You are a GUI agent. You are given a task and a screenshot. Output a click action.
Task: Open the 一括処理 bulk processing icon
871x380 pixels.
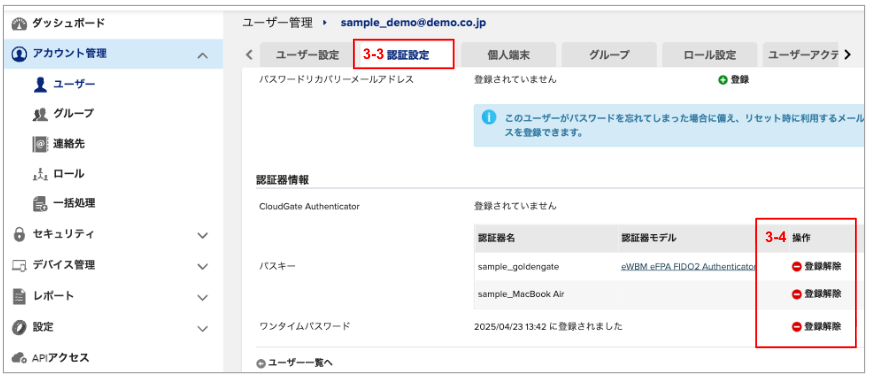(40, 204)
